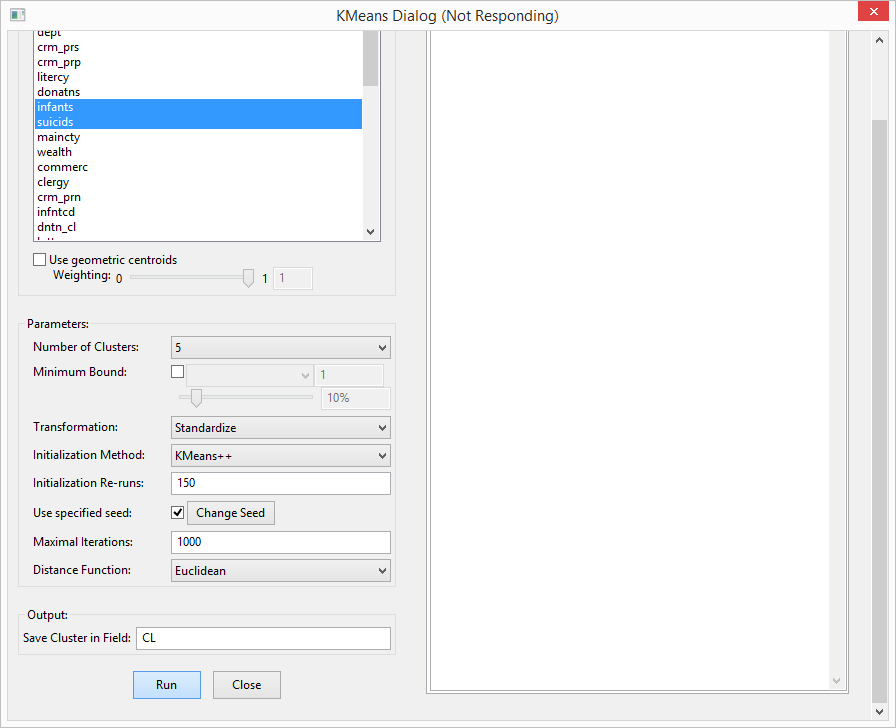Select commerc in variable list
896x728 pixels.
(198, 167)
